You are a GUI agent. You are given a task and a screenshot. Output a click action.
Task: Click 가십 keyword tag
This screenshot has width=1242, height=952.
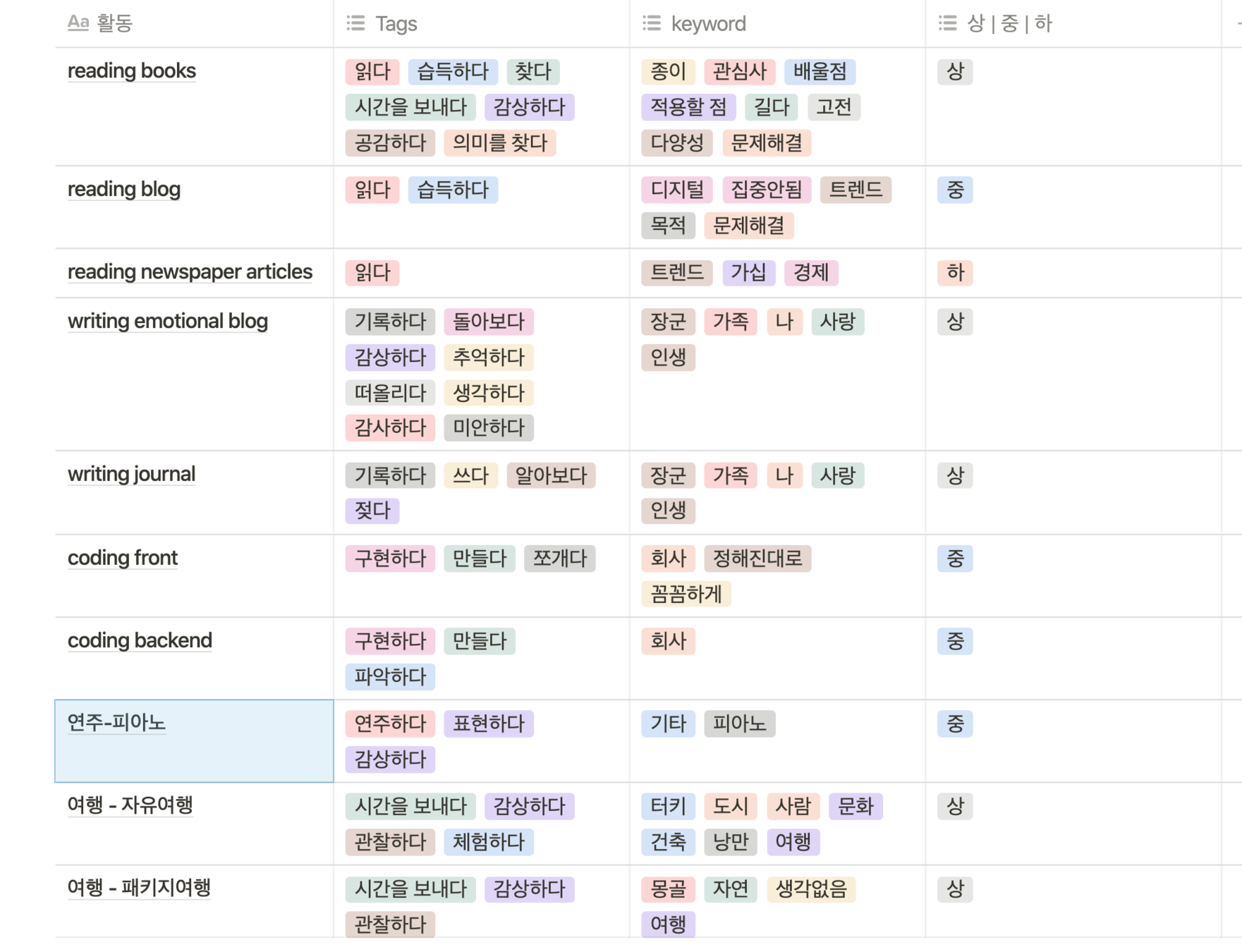pos(749,272)
